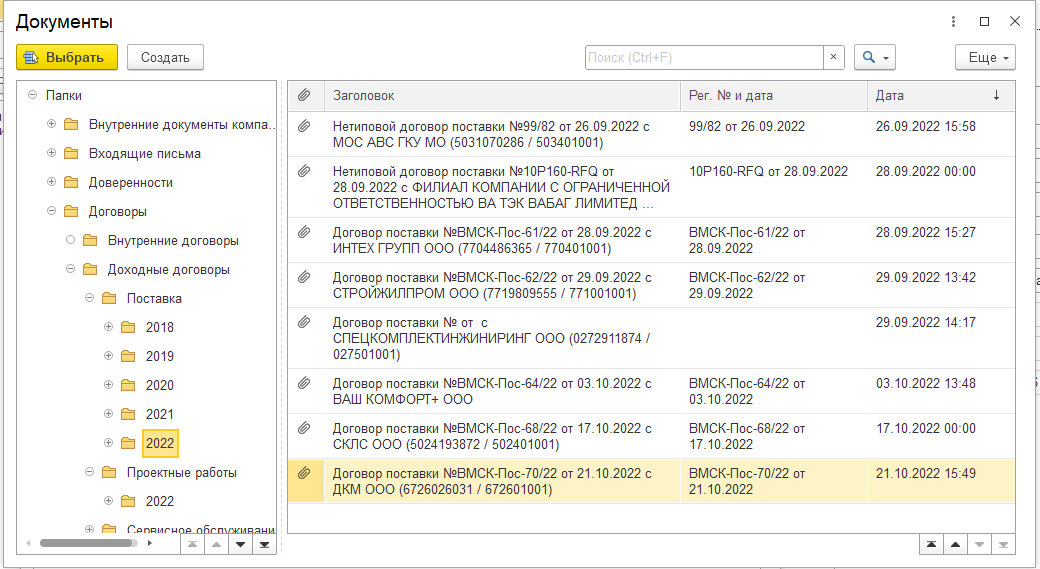
Task: Select the 2022 folder under Проектные работы
Action: coord(160,501)
